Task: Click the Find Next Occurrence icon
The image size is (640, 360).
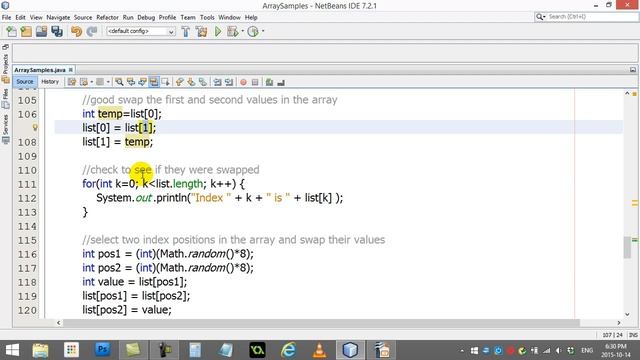Action: (x=142, y=82)
